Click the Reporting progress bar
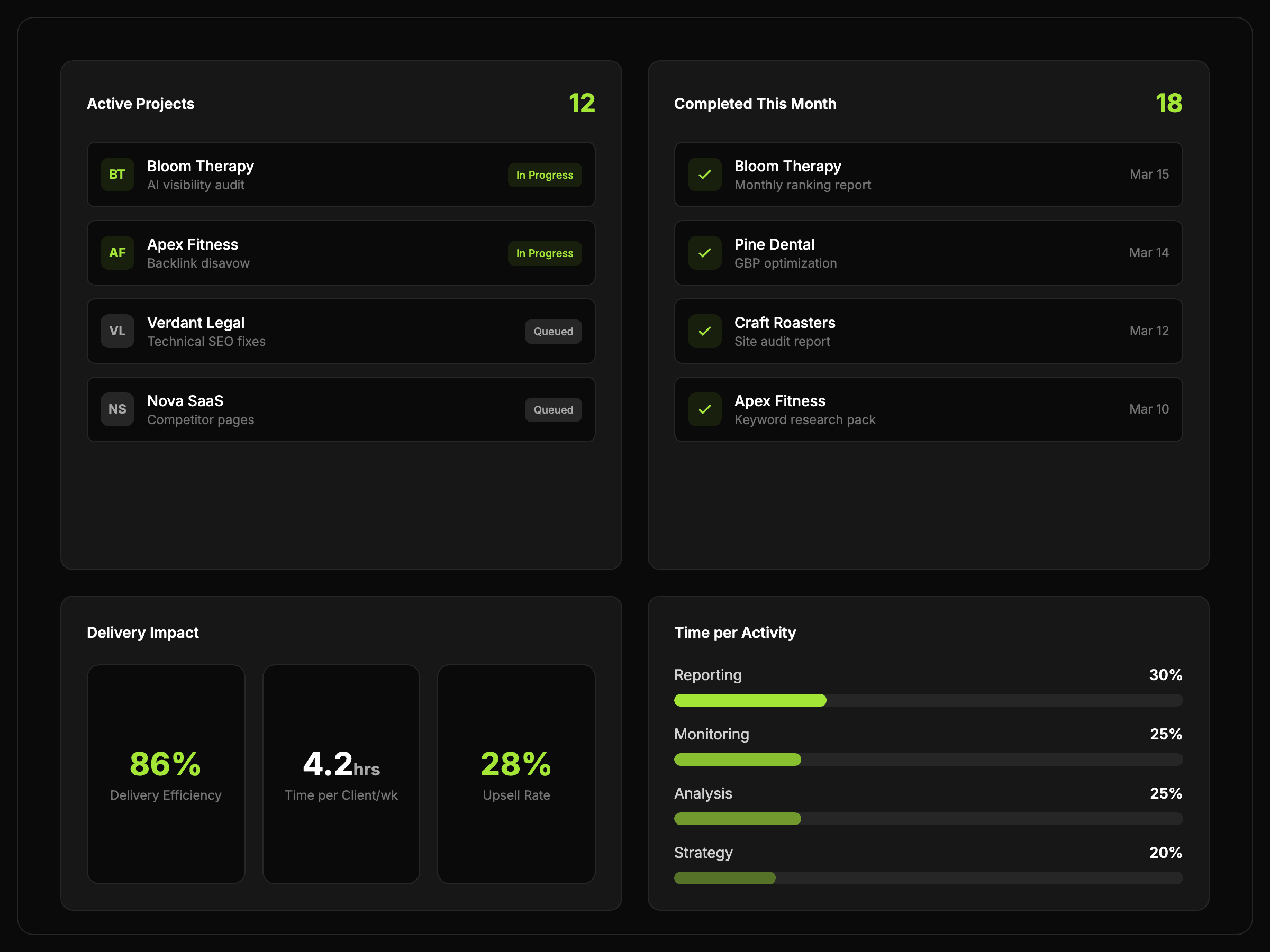Screen dimensions: 1270x952 [928, 700]
